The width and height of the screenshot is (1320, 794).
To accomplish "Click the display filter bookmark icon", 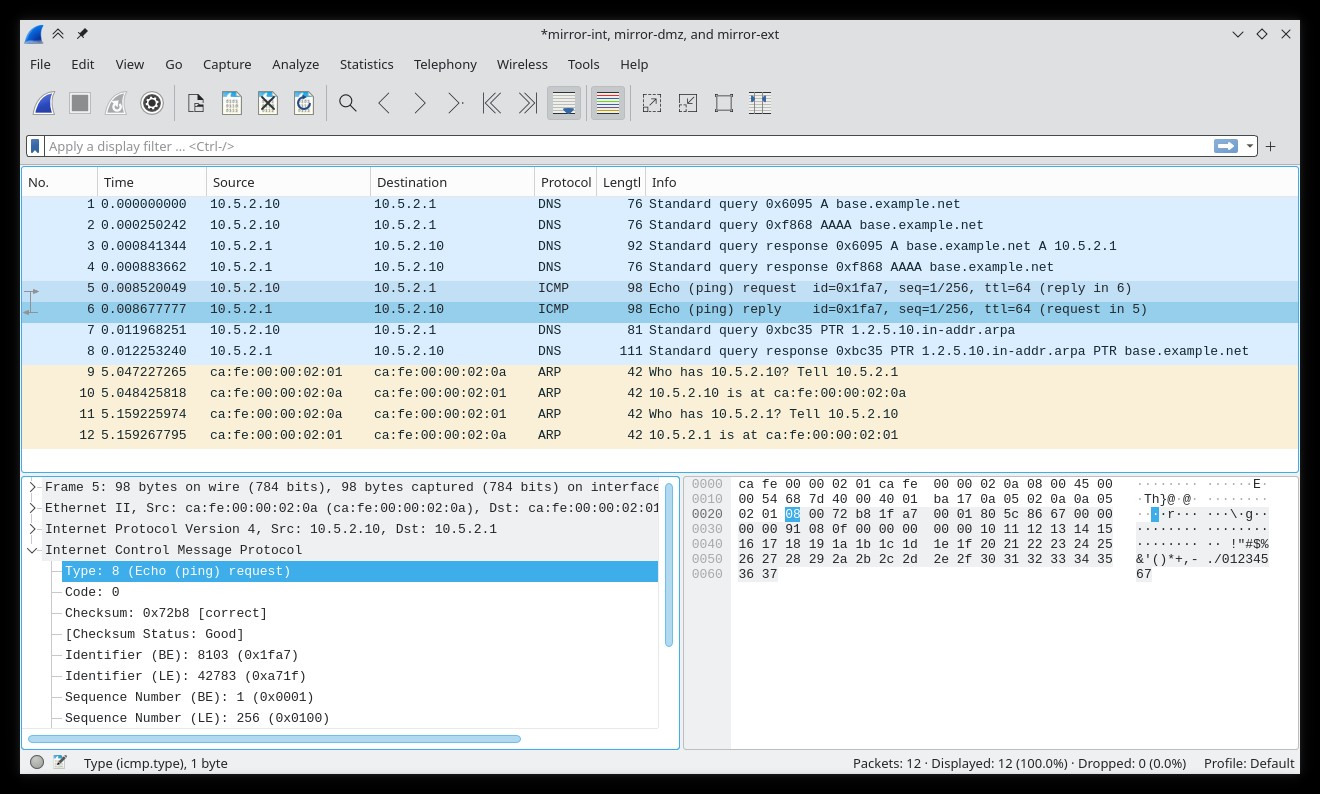I will tap(35, 146).
